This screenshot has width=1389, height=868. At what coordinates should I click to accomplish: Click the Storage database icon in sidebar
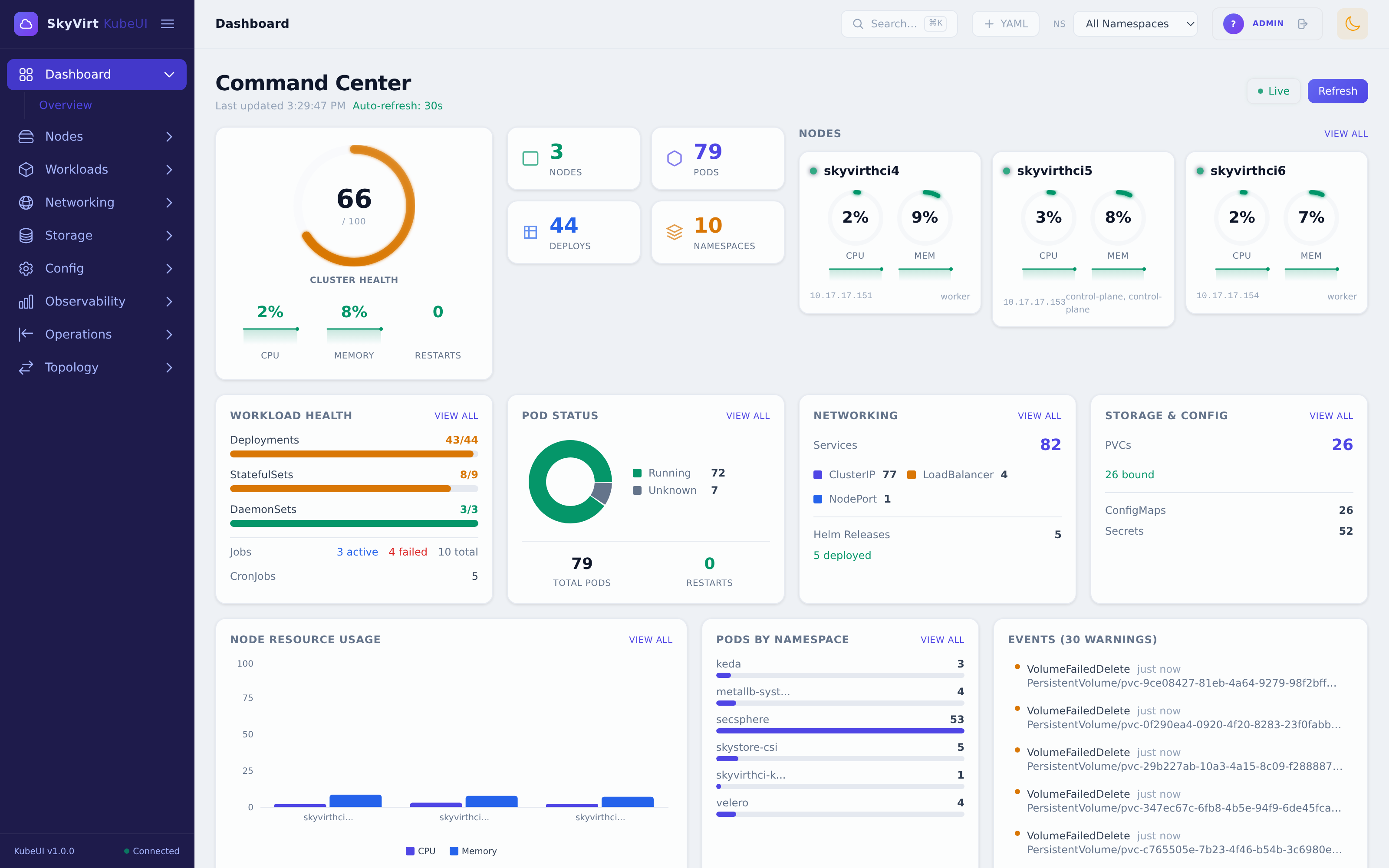pyautogui.click(x=26, y=235)
